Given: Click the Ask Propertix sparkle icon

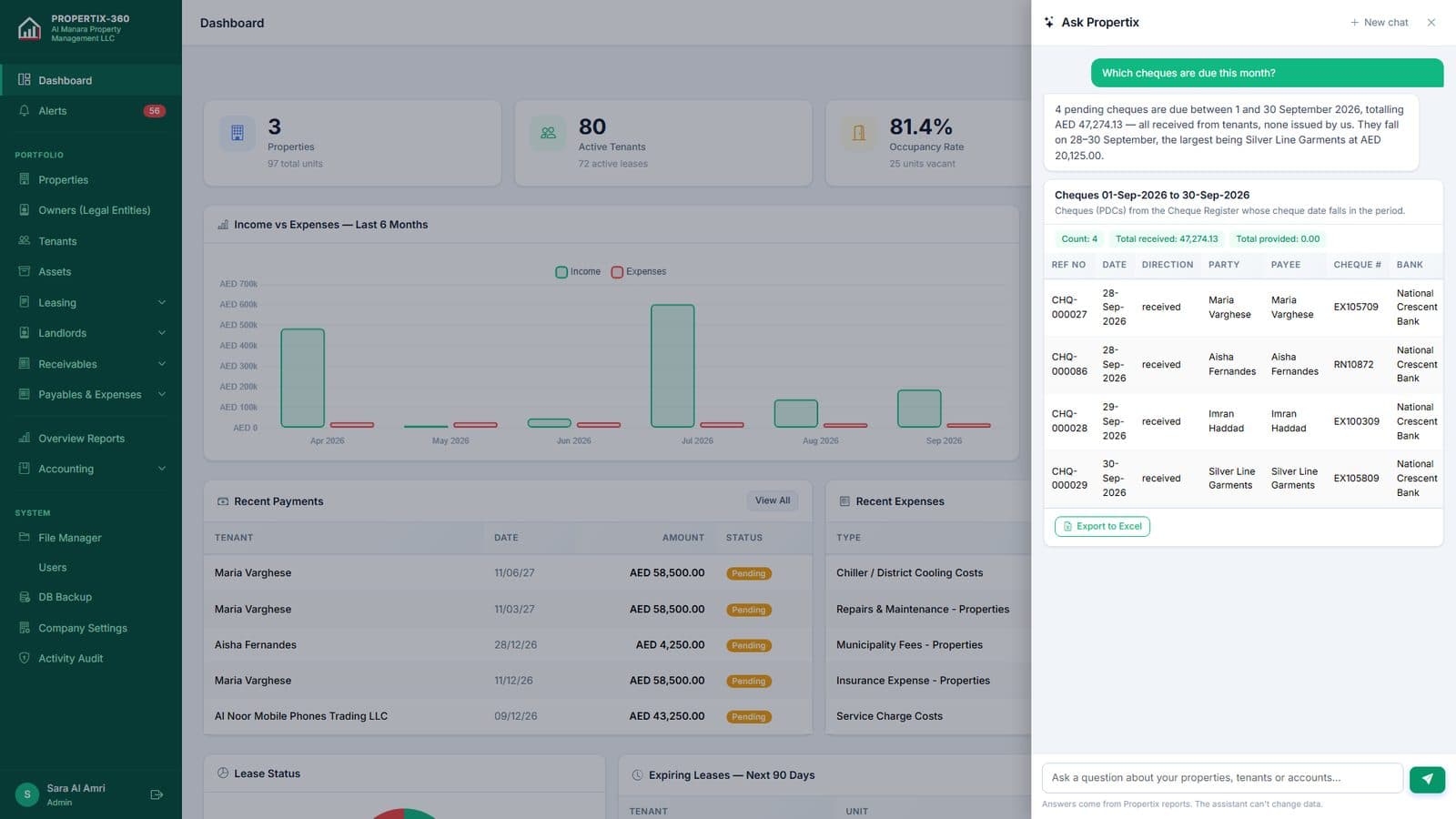Looking at the screenshot, I should click(1049, 23).
